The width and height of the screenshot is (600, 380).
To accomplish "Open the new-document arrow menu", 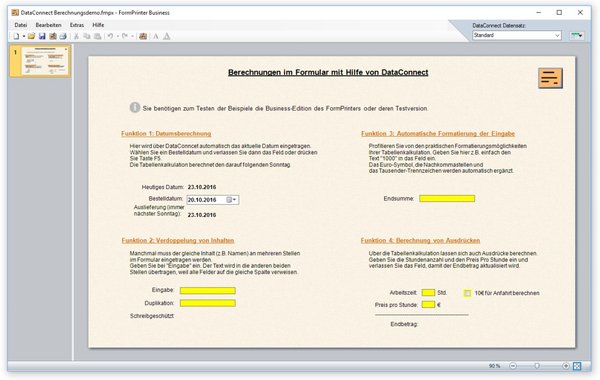I will tap(24, 36).
